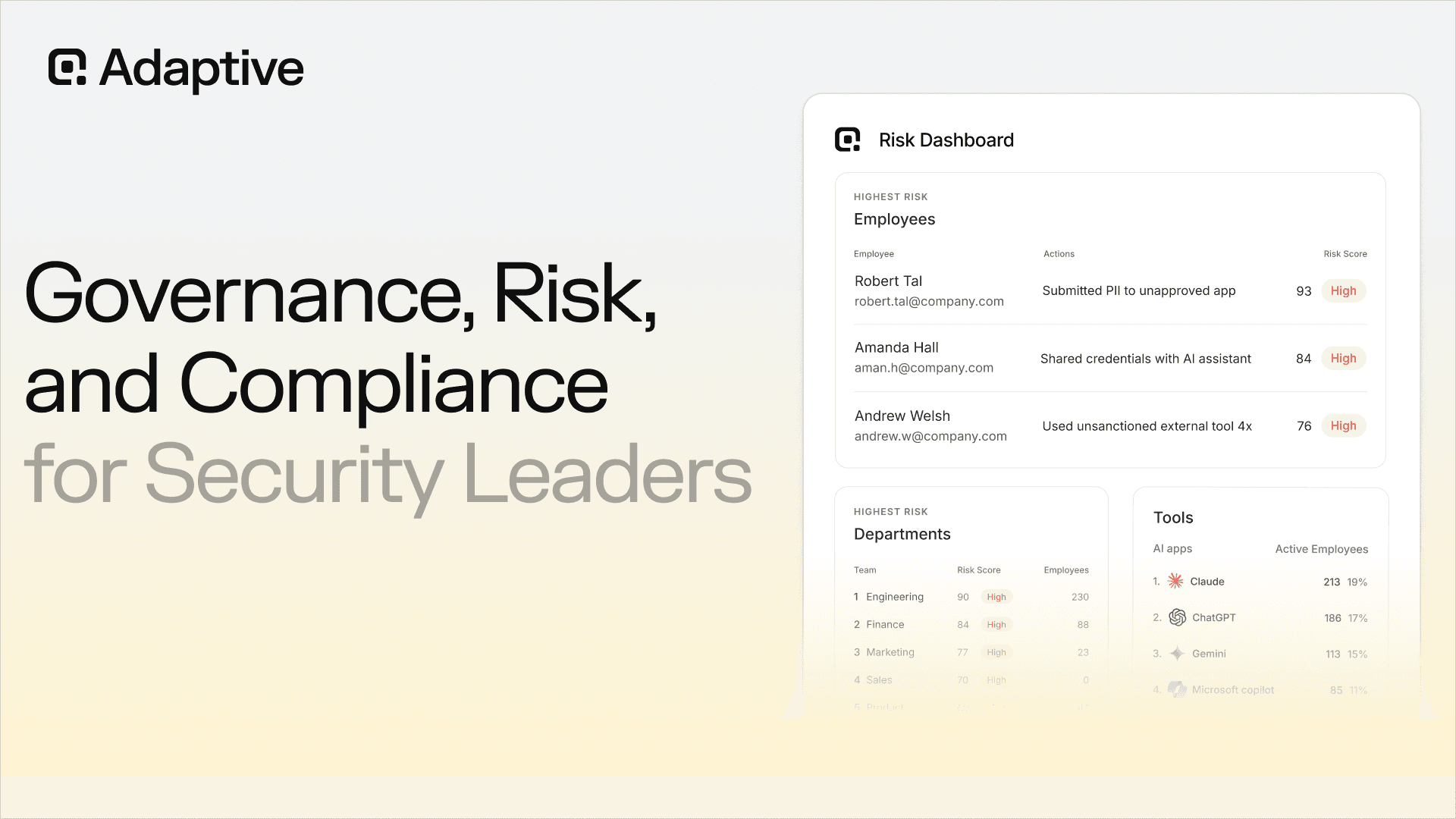Screen dimensions: 1456x819
Task: Select the Finance department row
Action: (971, 625)
